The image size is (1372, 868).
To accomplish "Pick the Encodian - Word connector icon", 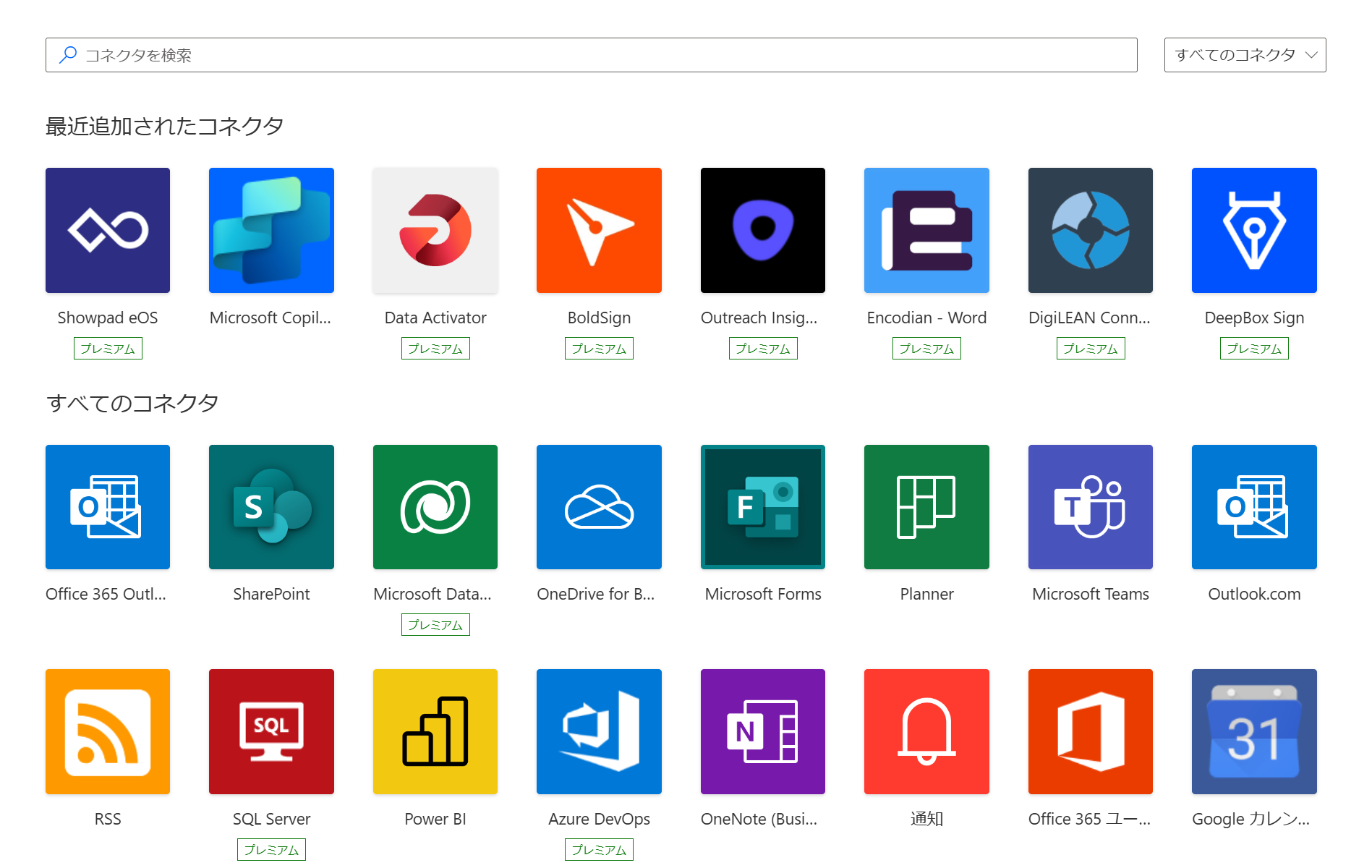I will 926,230.
